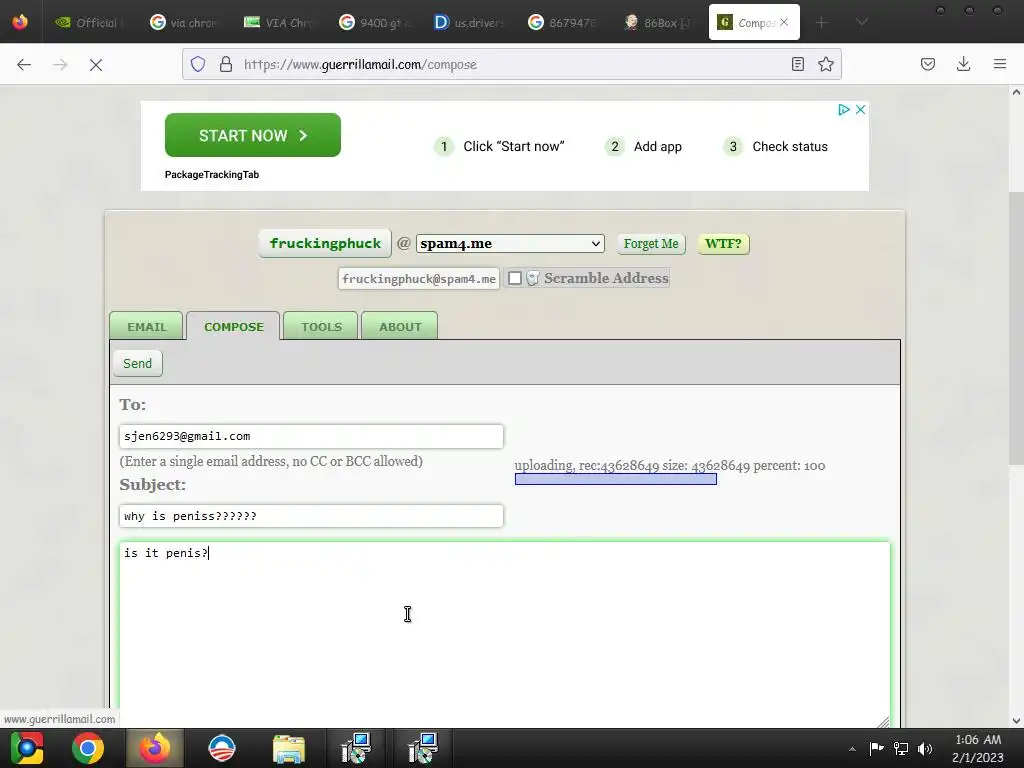1024x768 pixels.
Task: Switch to the 86Box tab
Action: coord(658,22)
